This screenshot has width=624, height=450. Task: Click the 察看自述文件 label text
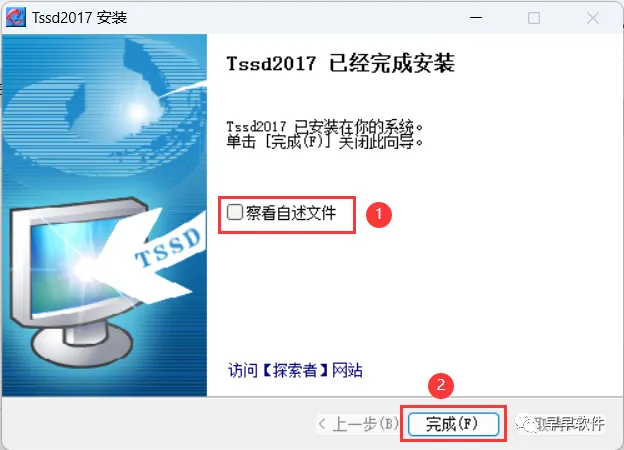[291, 213]
